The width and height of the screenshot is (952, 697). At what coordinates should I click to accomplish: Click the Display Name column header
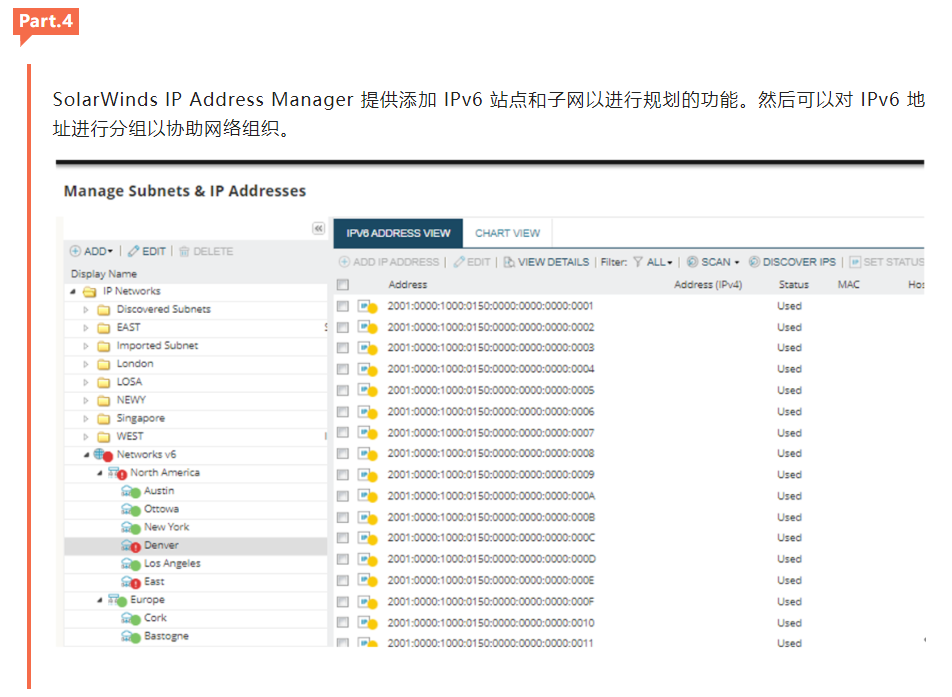(x=104, y=274)
